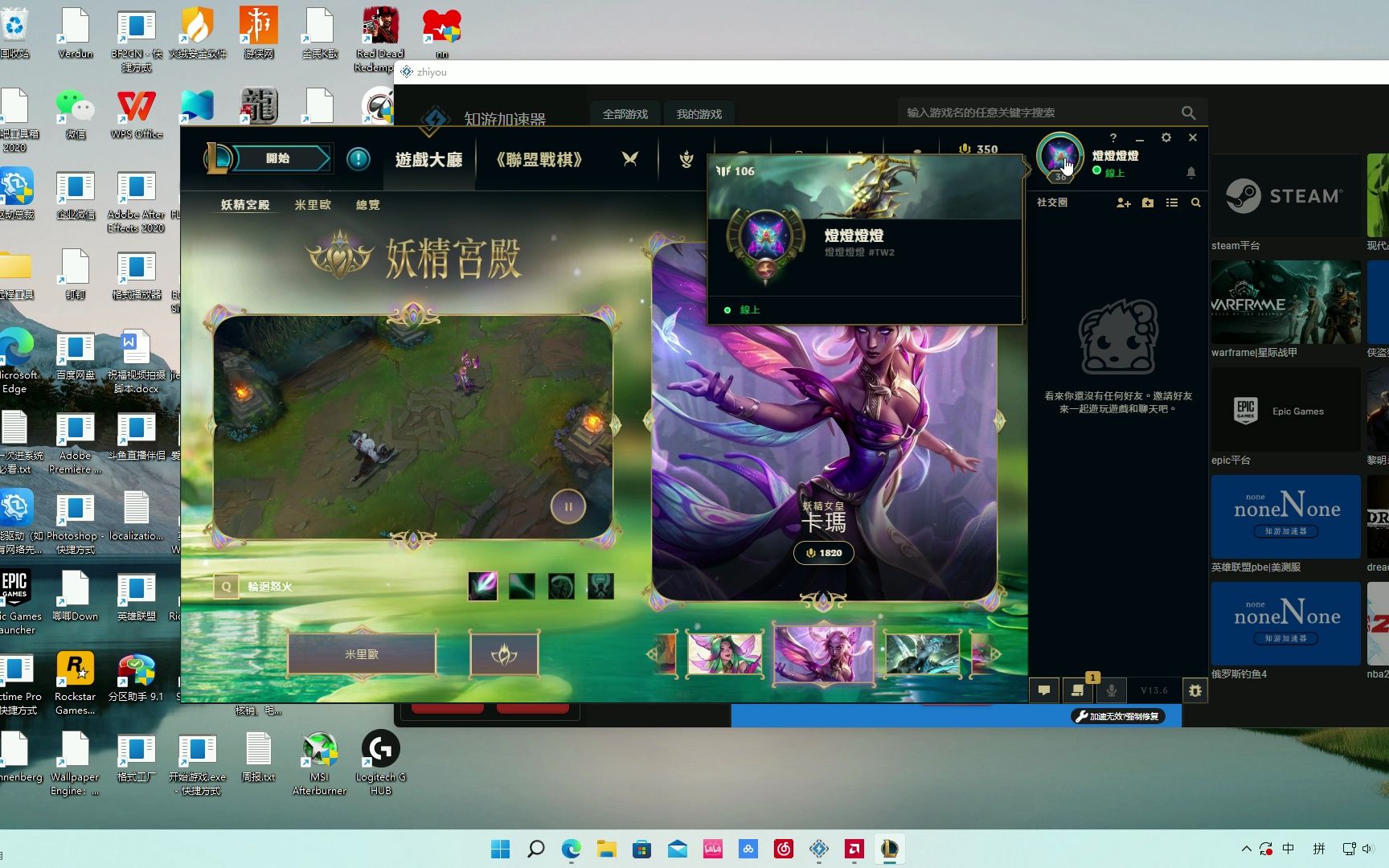Viewport: 1389px width, 868px height.
Task: Open the 我的游戏 tab in zhiyou window
Action: click(699, 114)
